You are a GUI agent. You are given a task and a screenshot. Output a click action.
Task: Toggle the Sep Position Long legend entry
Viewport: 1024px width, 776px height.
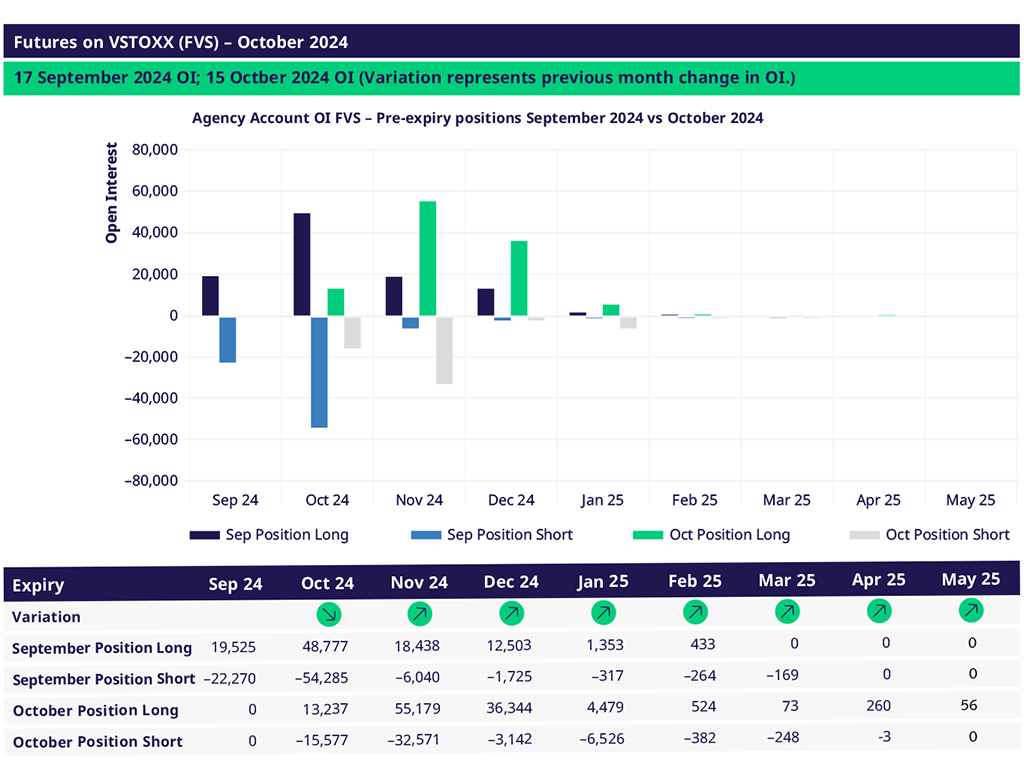269,535
